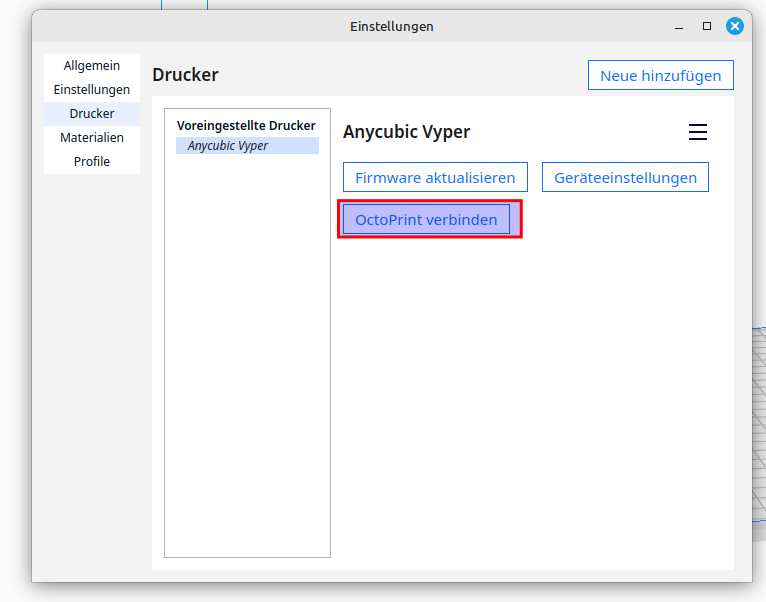The height and width of the screenshot is (602, 766).
Task: Switch to the Einstellungen sidebar category
Action: [92, 90]
